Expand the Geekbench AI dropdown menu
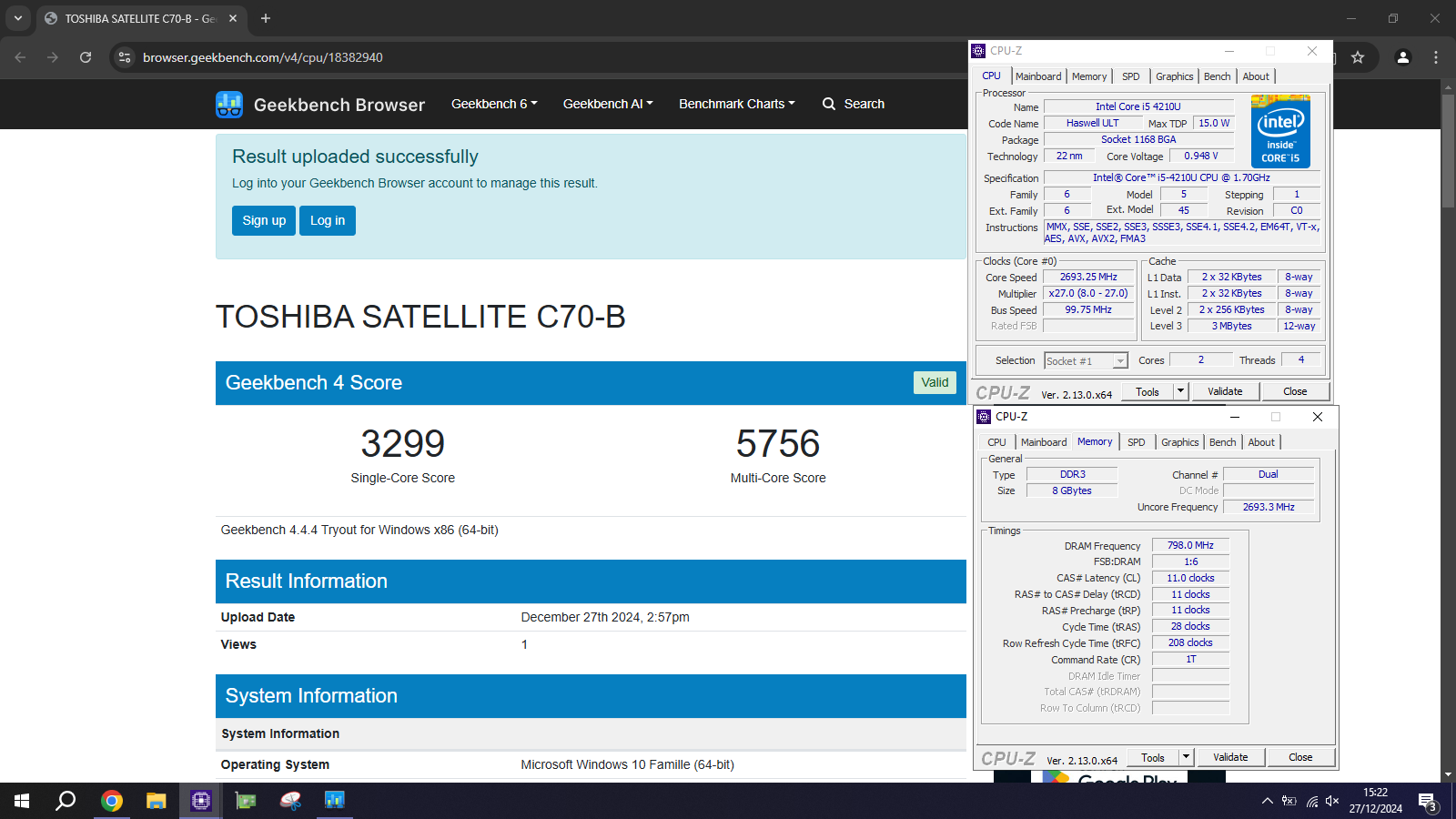The image size is (1456, 819). point(608,104)
